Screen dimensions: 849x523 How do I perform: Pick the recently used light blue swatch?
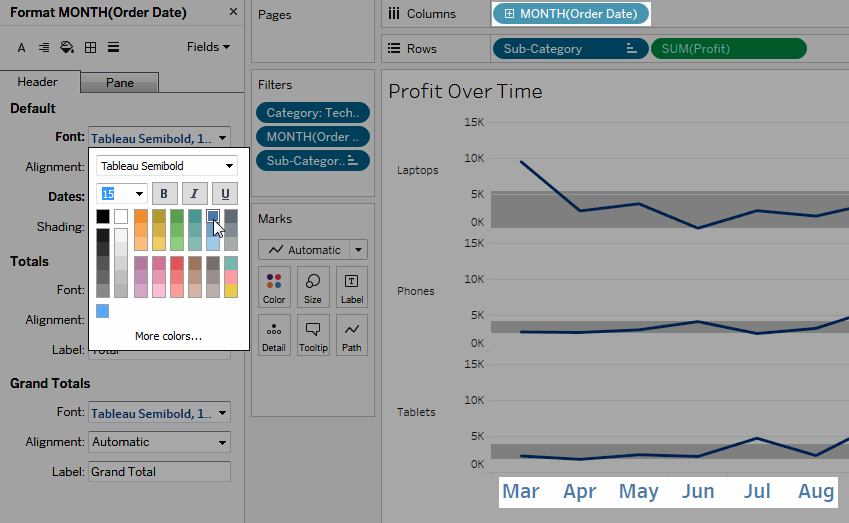pyautogui.click(x=102, y=311)
